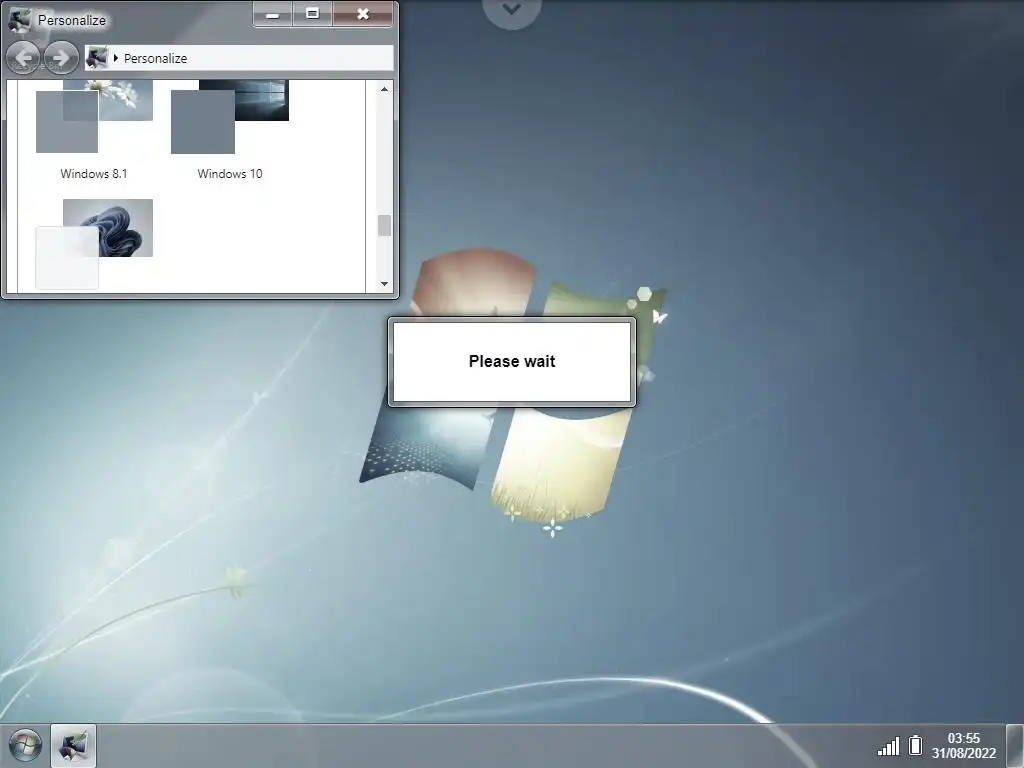Click the Personalize breadcrumb text
The height and width of the screenshot is (768, 1024).
[x=155, y=58]
